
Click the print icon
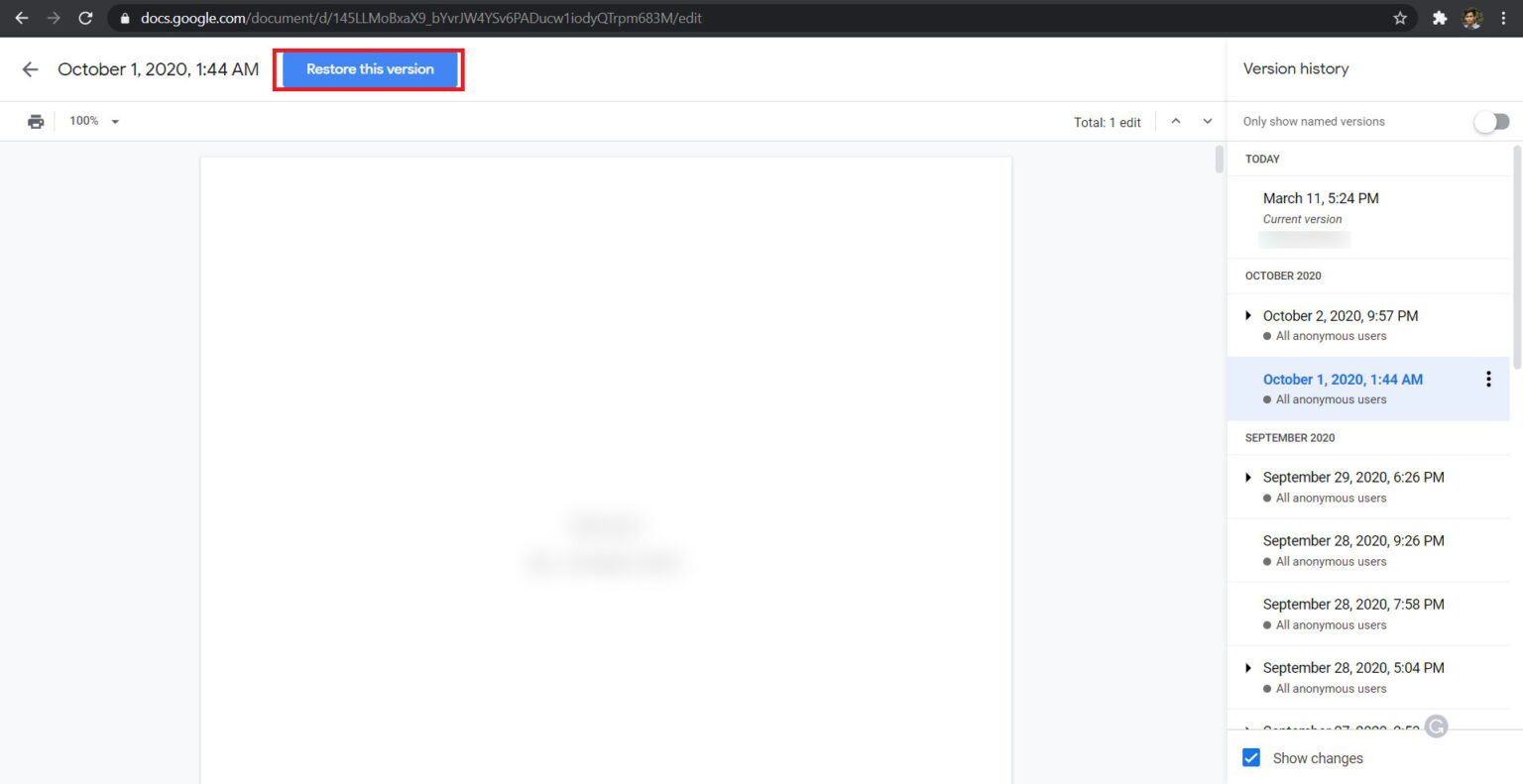pos(36,122)
